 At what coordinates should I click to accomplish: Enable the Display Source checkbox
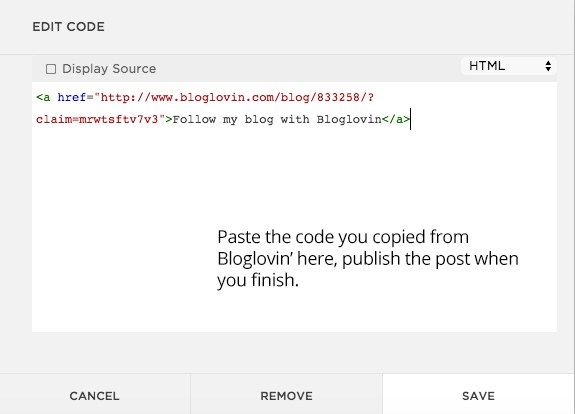click(x=51, y=69)
